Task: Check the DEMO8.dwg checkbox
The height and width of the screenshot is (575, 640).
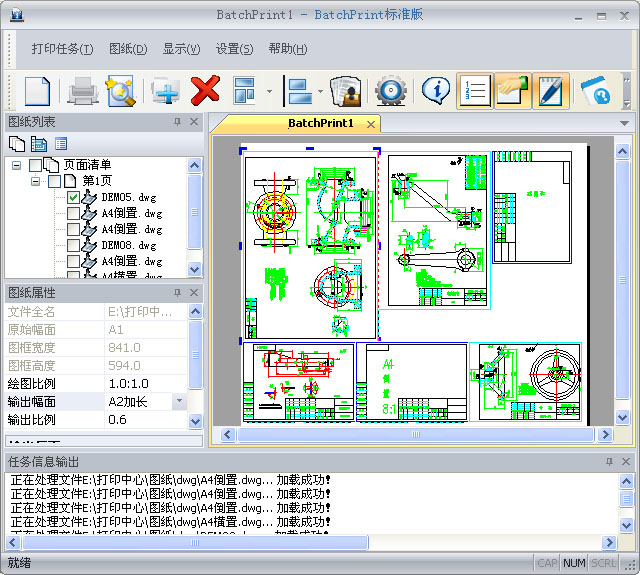Action: 74,245
